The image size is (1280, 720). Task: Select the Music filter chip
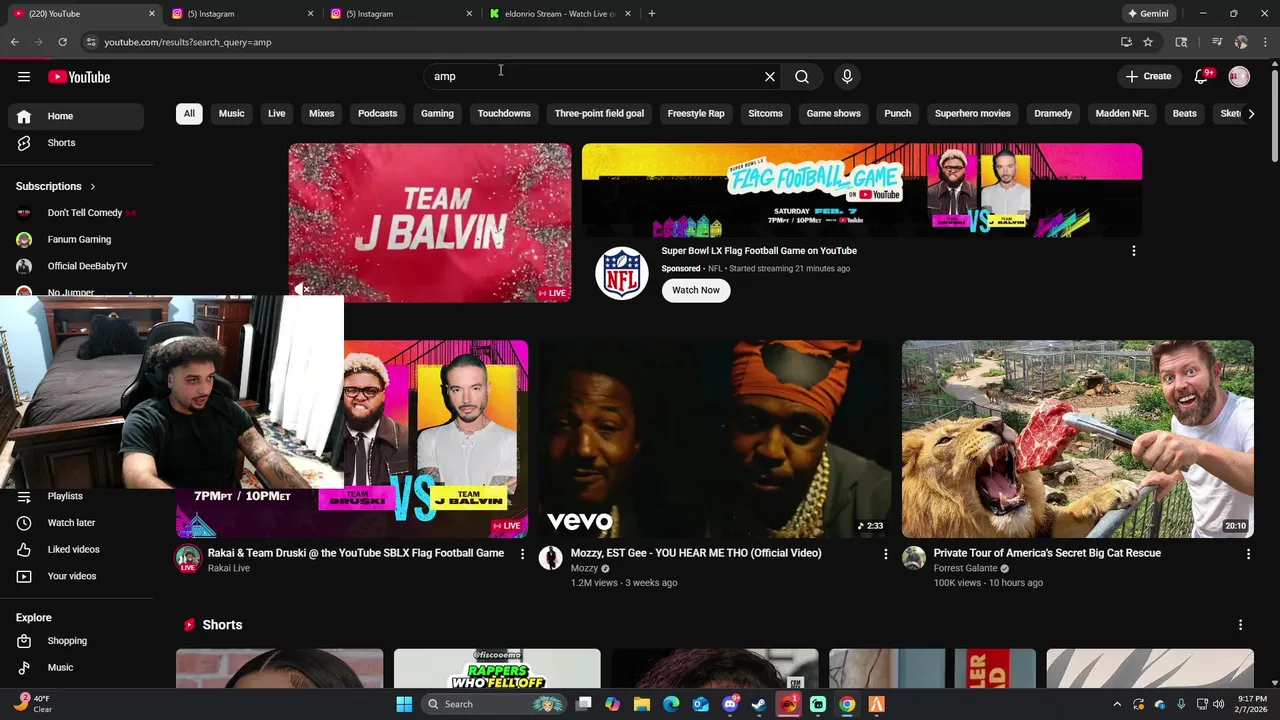(231, 113)
